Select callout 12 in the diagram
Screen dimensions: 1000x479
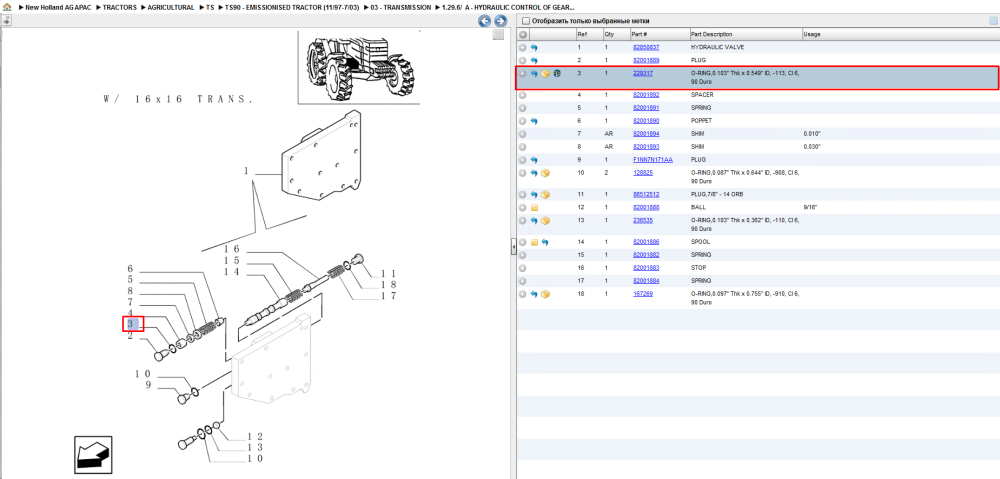pos(255,437)
